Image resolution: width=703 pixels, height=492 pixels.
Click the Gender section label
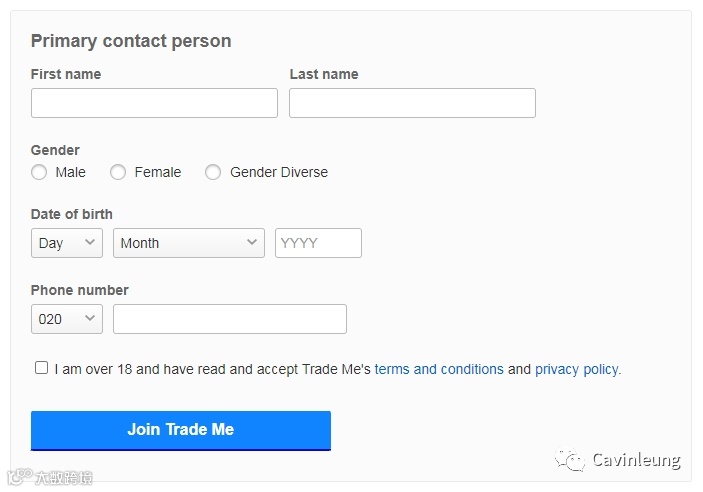click(55, 150)
